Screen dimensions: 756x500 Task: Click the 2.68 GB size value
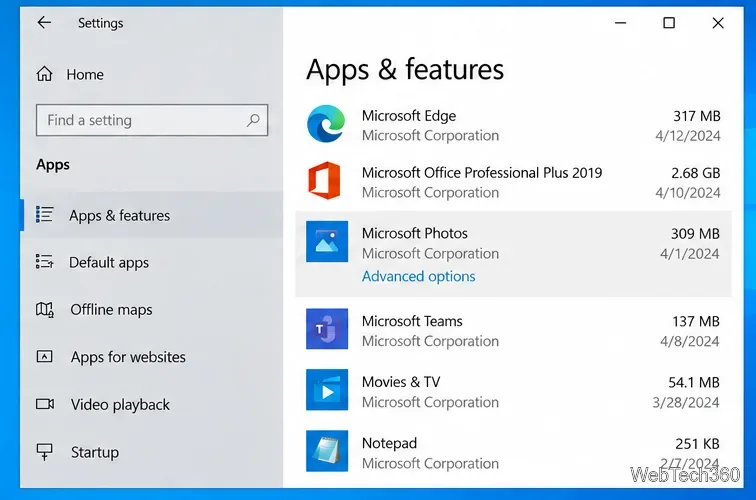point(696,173)
